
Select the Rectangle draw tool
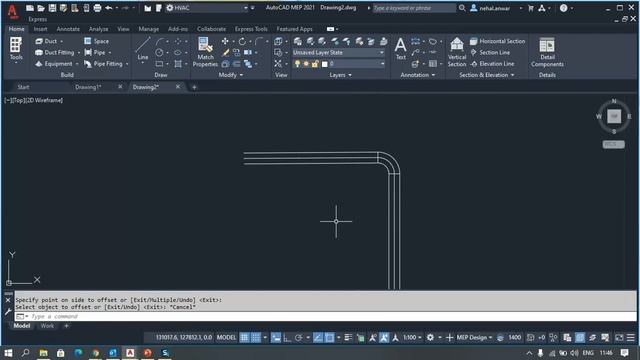coord(159,64)
